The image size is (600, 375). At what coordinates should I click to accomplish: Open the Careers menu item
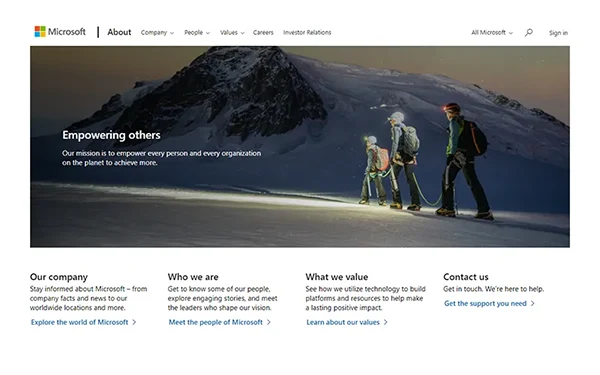point(263,33)
